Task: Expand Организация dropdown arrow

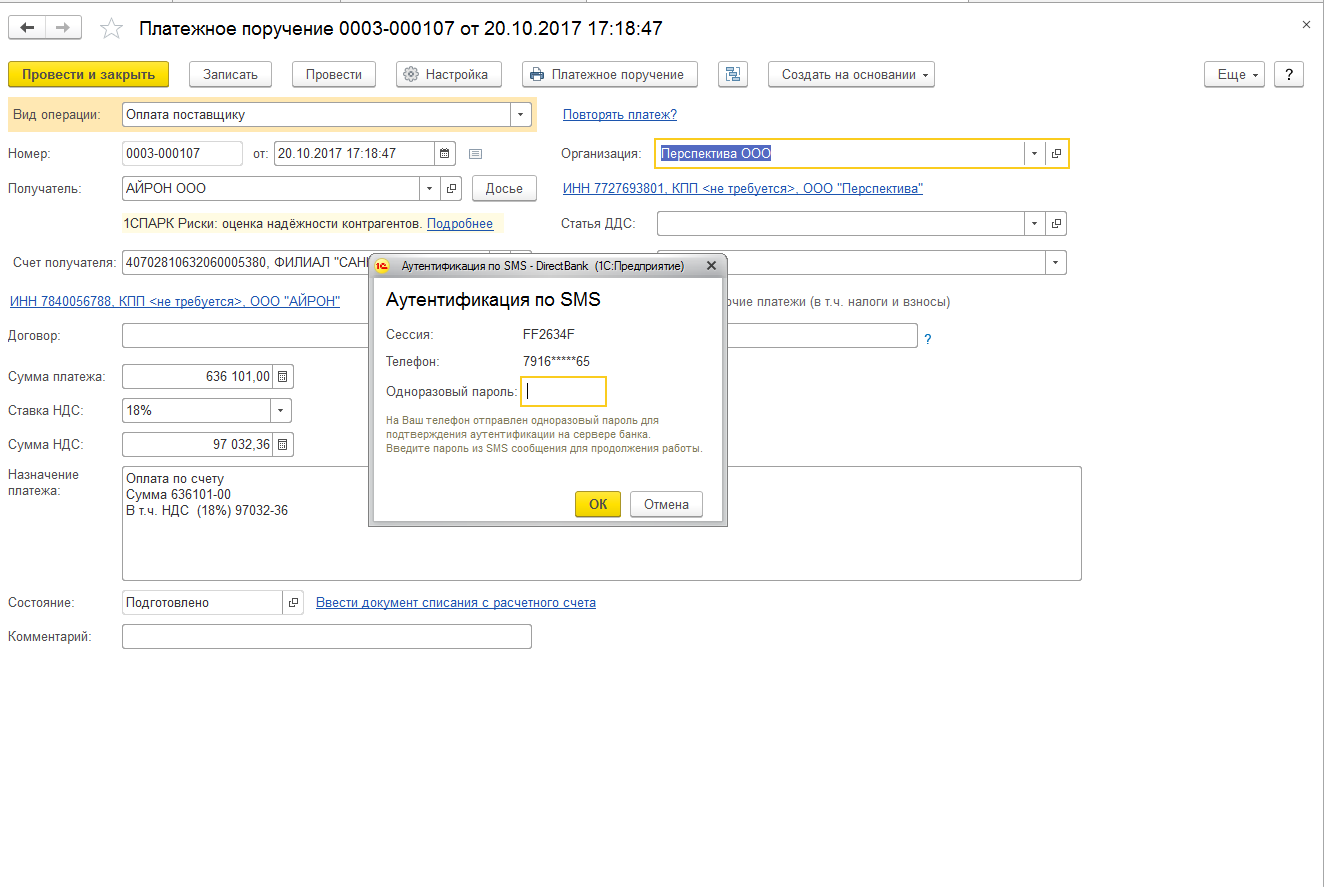Action: pos(1034,154)
